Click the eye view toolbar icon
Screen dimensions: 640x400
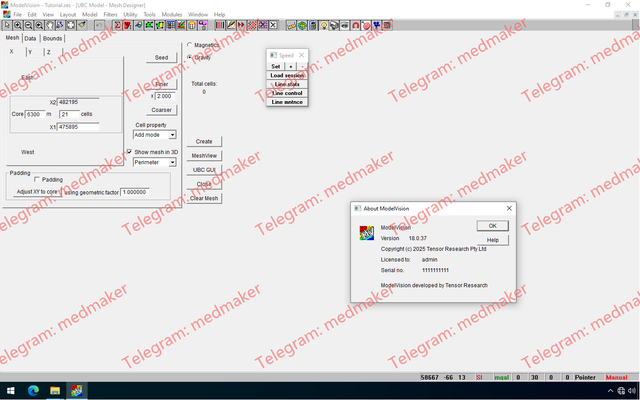[345, 25]
